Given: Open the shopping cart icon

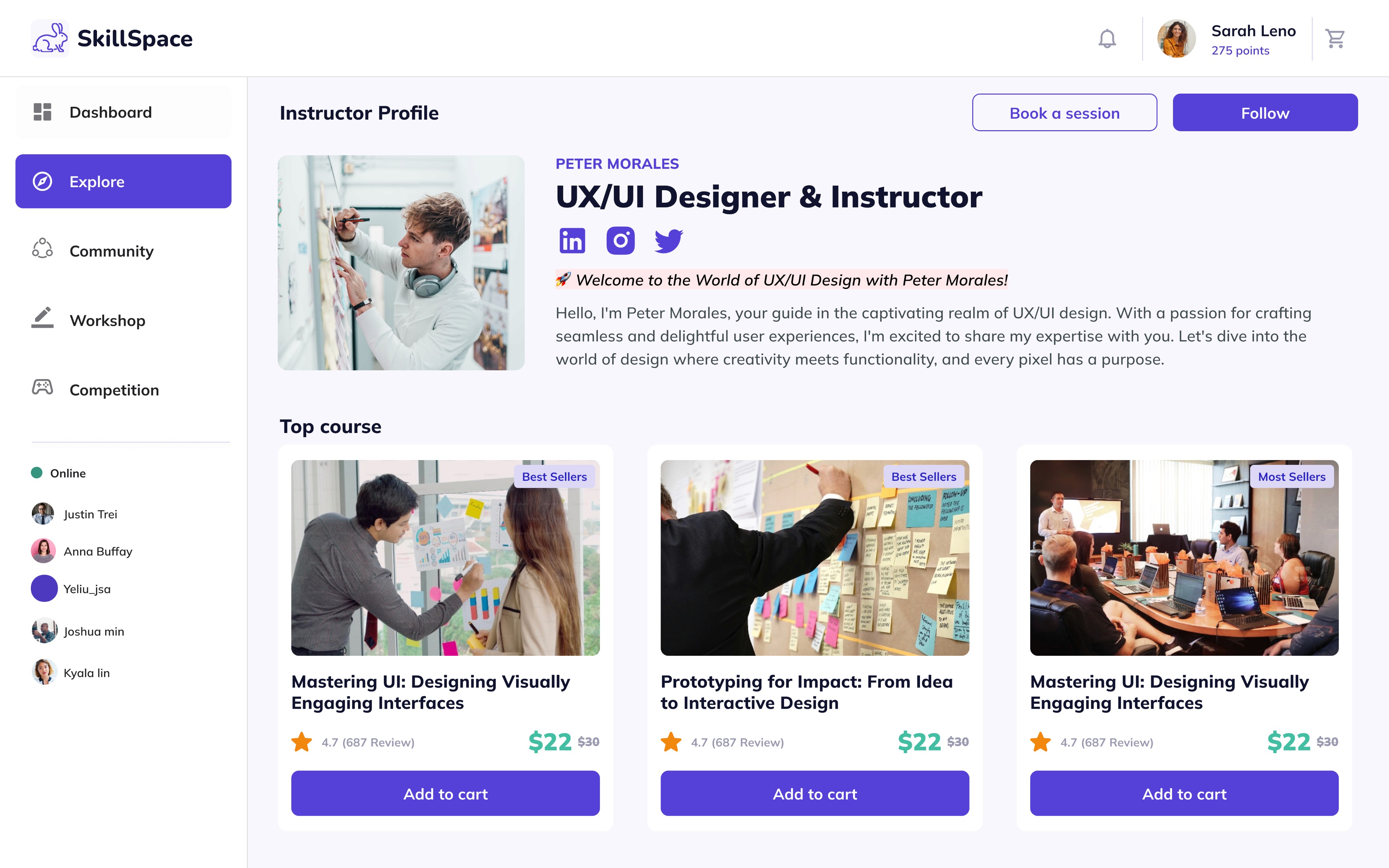Looking at the screenshot, I should 1335,38.
